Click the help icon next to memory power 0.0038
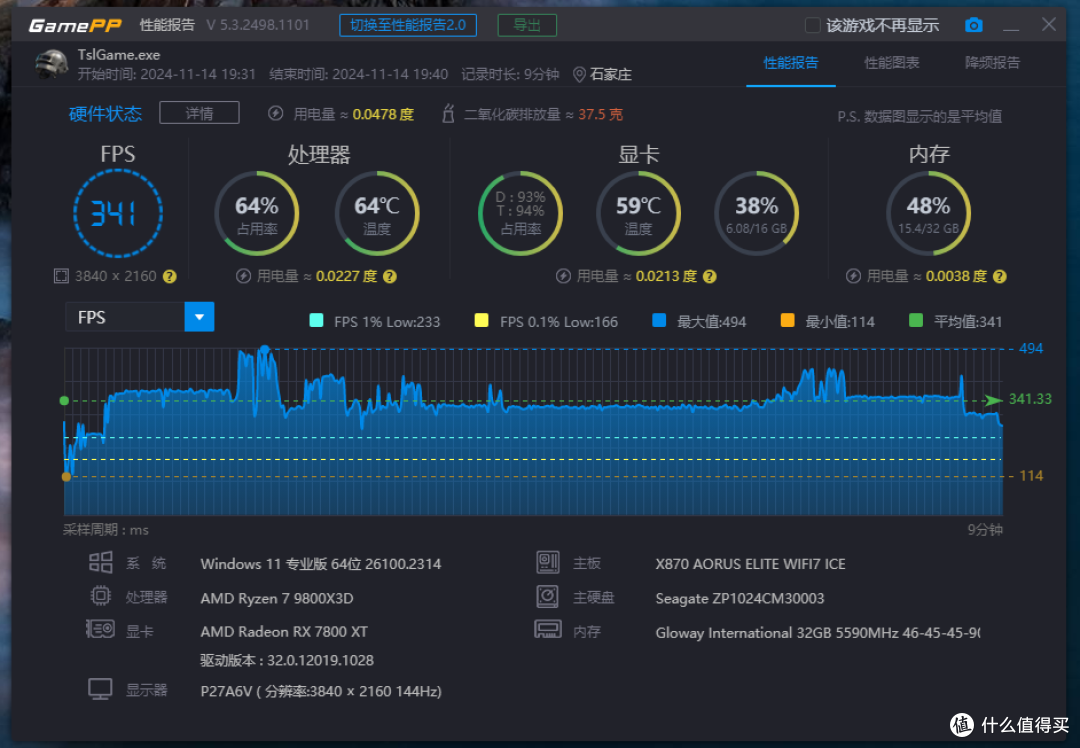This screenshot has width=1080, height=748. (x=1000, y=276)
